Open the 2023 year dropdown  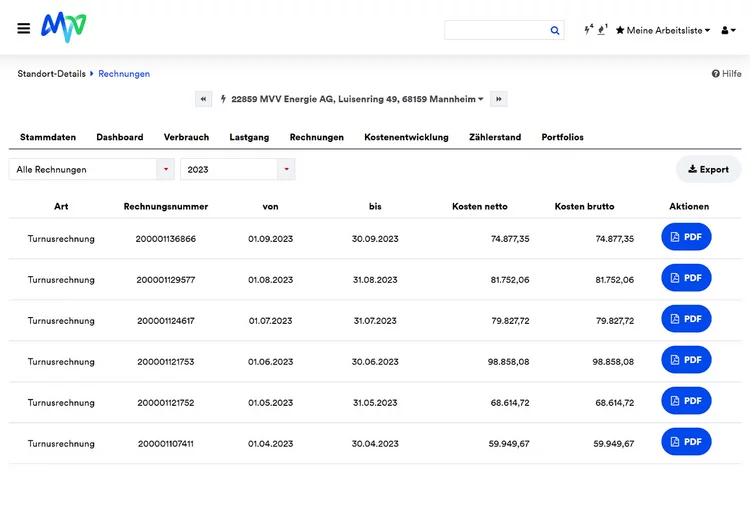coord(238,169)
